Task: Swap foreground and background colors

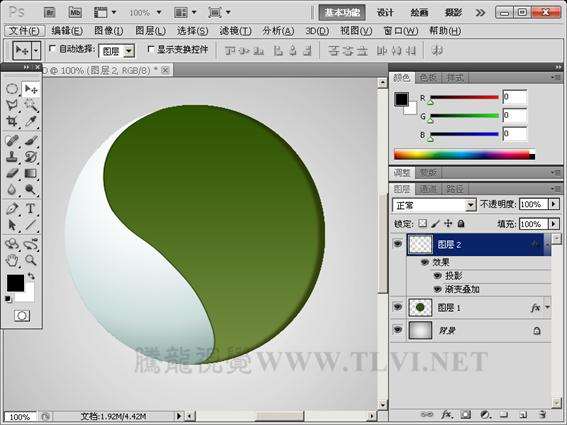Action: pyautogui.click(x=31, y=277)
